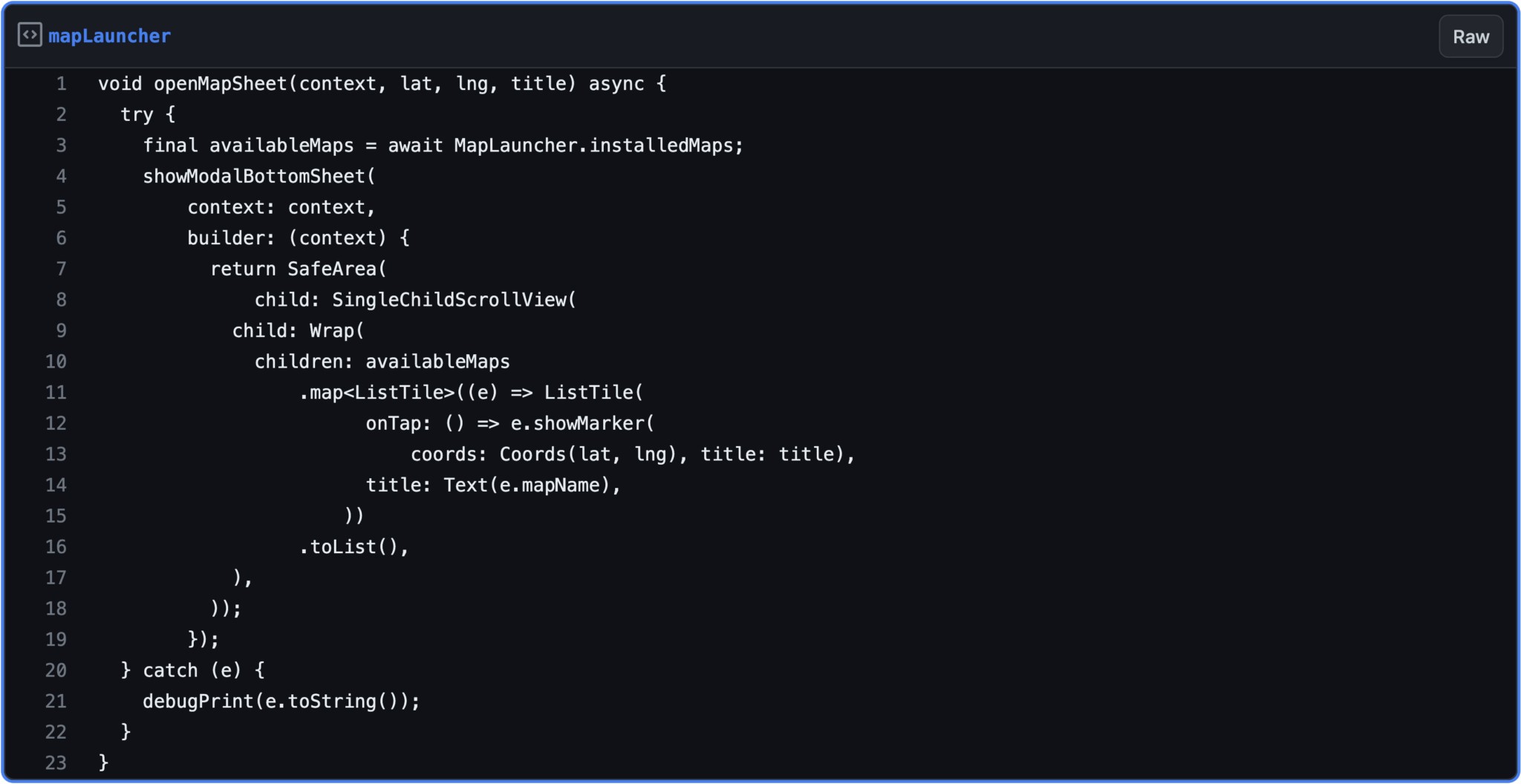Click the openMapSheet function name
The width and height of the screenshot is (1521, 784).
click(x=220, y=84)
